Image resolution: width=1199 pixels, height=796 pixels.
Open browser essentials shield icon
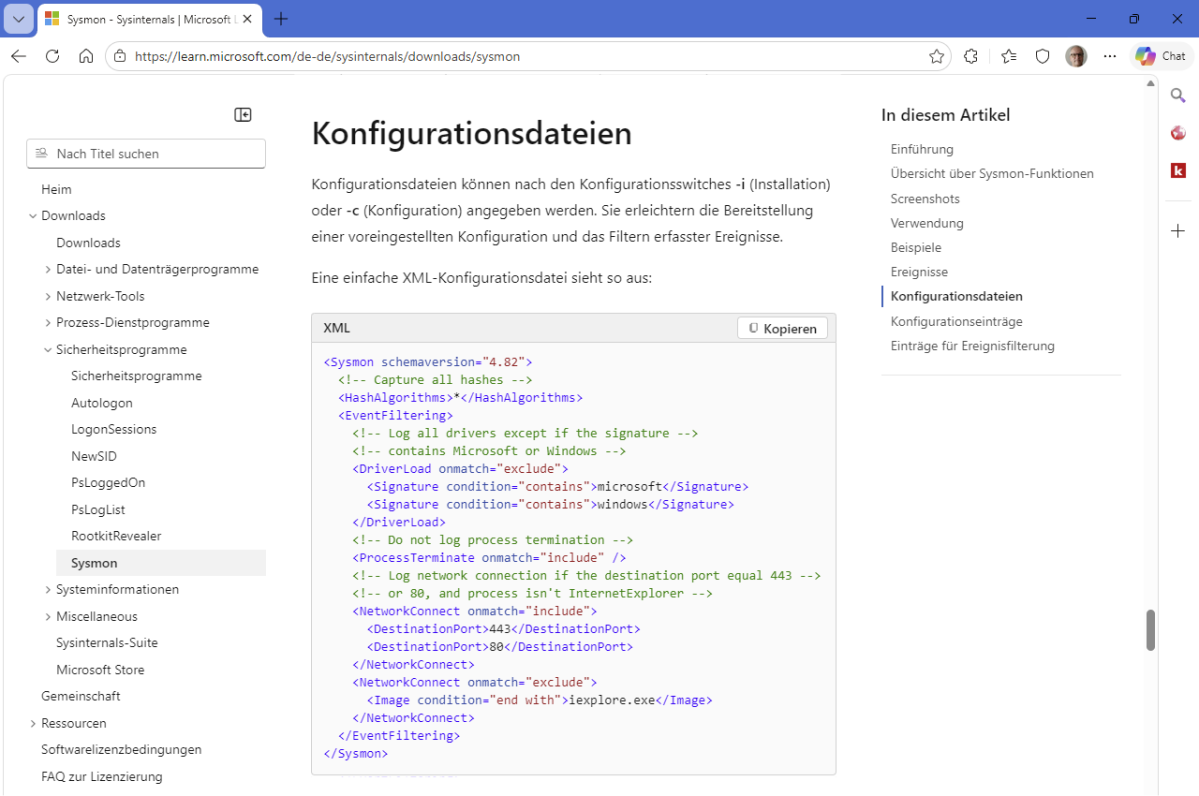[1042, 56]
